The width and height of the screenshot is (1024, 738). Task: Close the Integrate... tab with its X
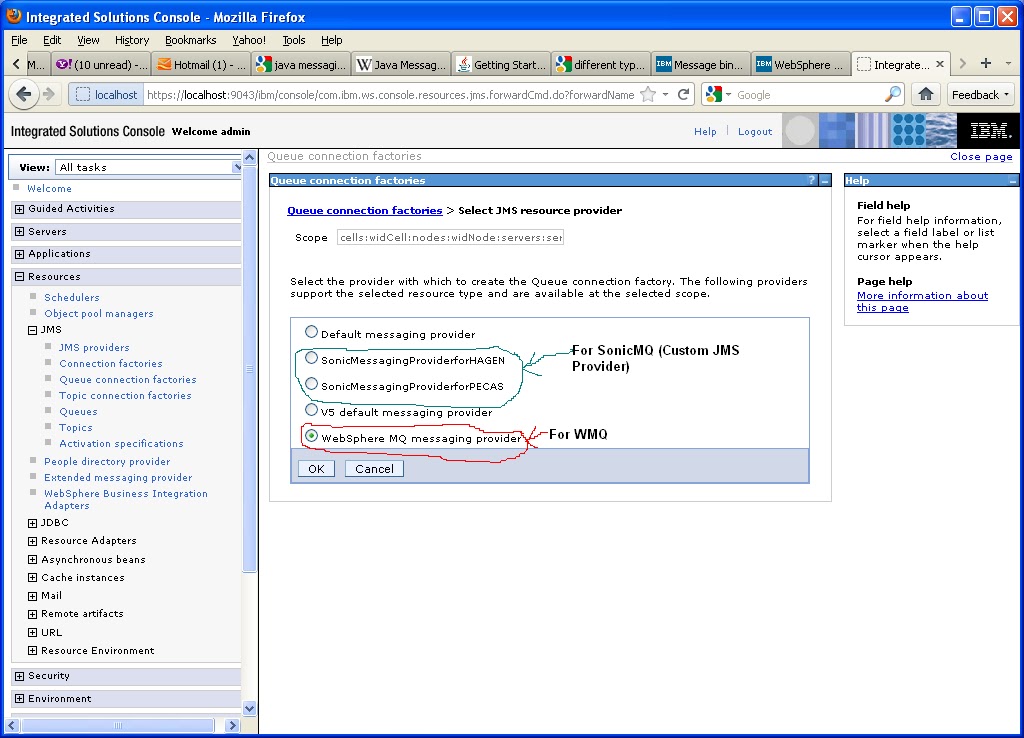click(x=940, y=64)
